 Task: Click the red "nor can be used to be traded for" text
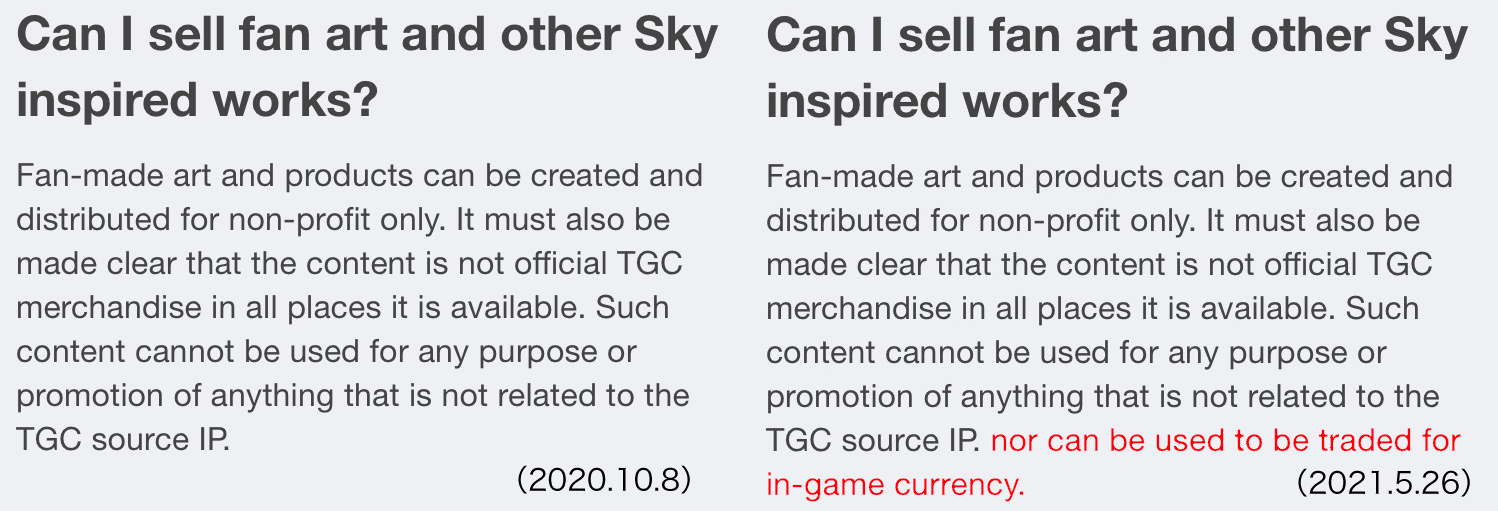[x=1226, y=440]
